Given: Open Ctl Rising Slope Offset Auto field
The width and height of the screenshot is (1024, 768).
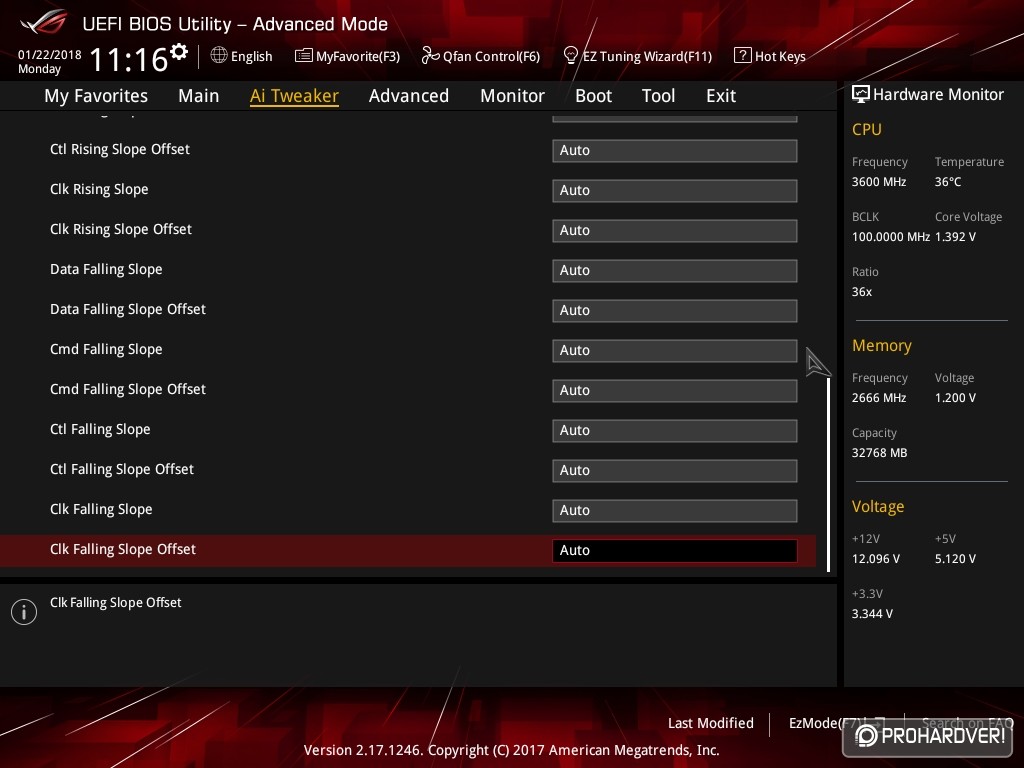Looking at the screenshot, I should [675, 150].
